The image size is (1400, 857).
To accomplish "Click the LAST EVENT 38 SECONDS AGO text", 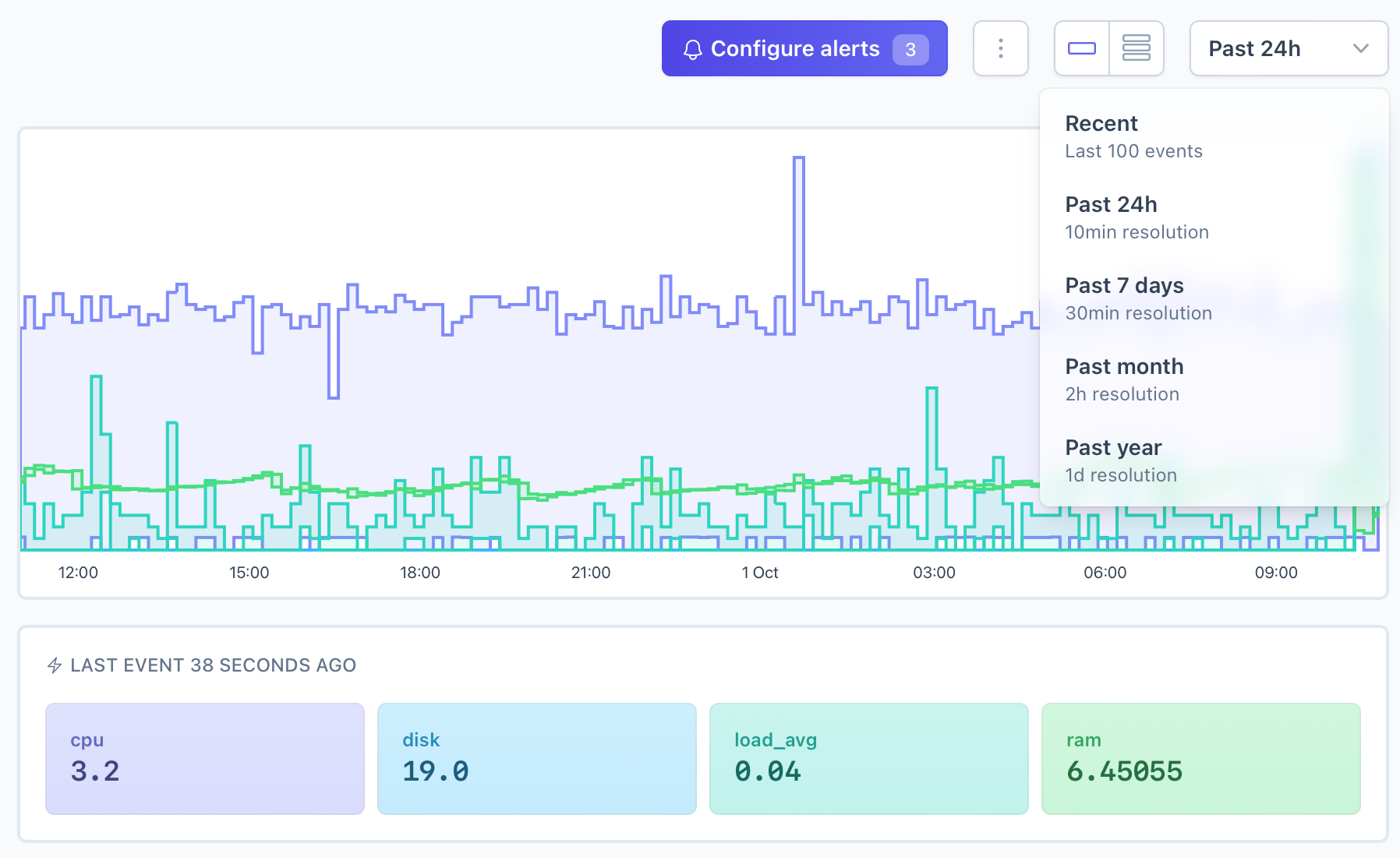I will point(213,665).
